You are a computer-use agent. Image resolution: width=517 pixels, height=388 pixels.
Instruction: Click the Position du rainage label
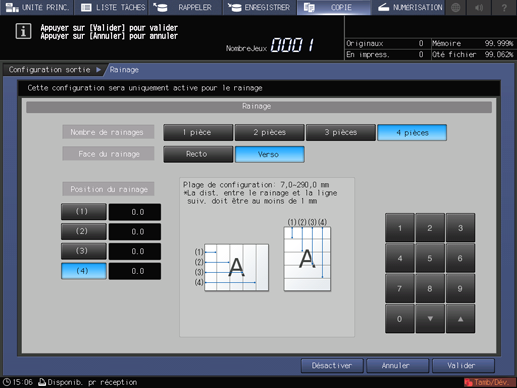(x=108, y=189)
